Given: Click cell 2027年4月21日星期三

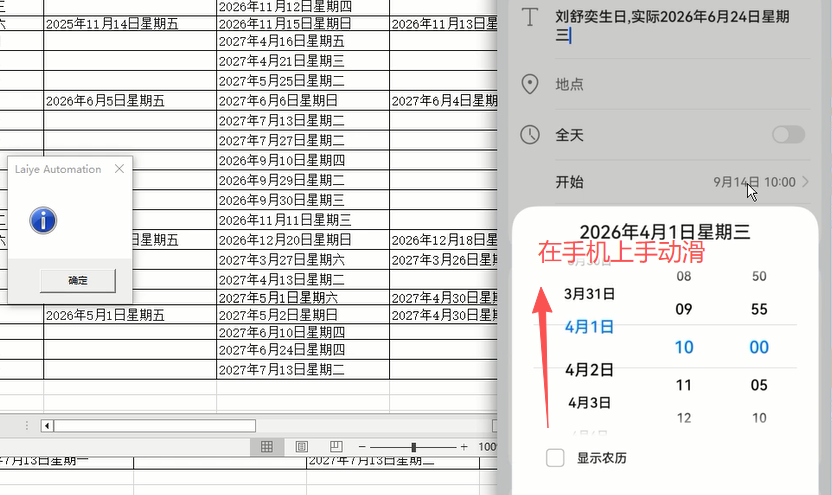Looking at the screenshot, I should coord(303,61).
